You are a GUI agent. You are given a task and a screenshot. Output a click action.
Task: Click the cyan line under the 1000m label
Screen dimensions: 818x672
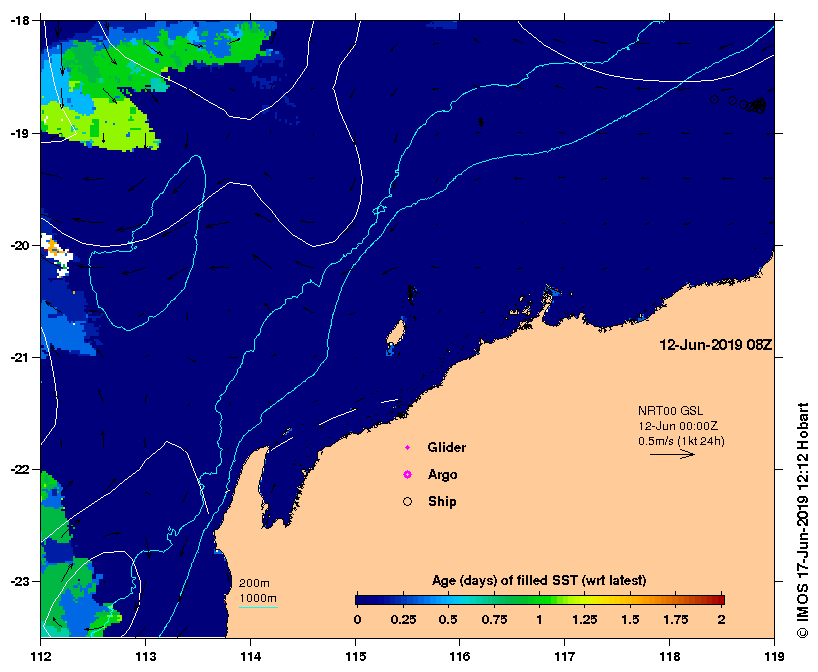(x=258, y=607)
